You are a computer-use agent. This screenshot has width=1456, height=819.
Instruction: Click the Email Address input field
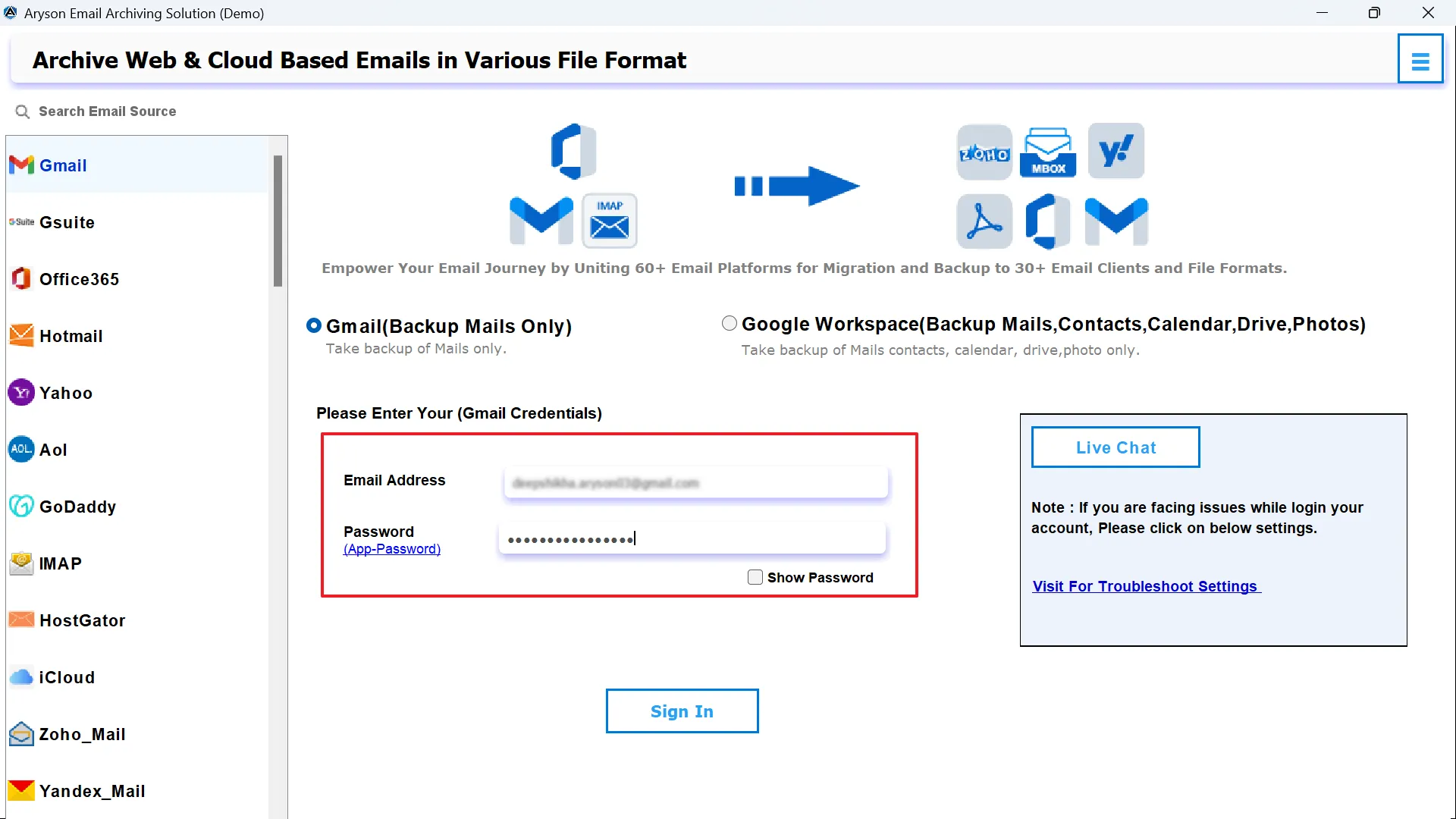coord(695,482)
